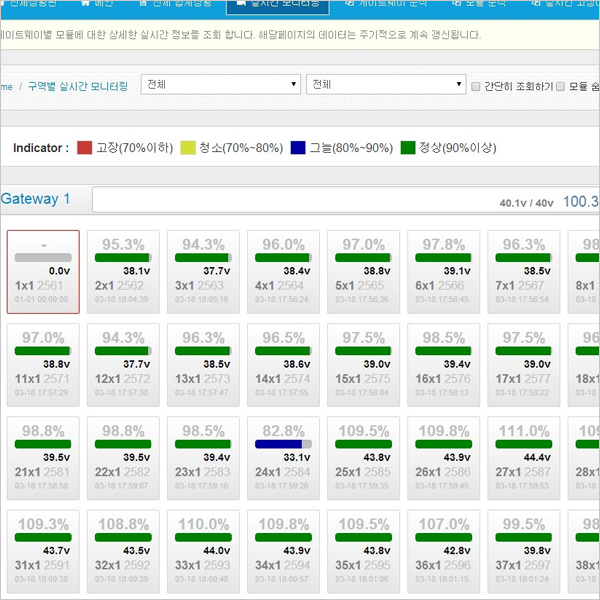
Task: Open the 모듈 분석 tab
Action: (x=478, y=4)
